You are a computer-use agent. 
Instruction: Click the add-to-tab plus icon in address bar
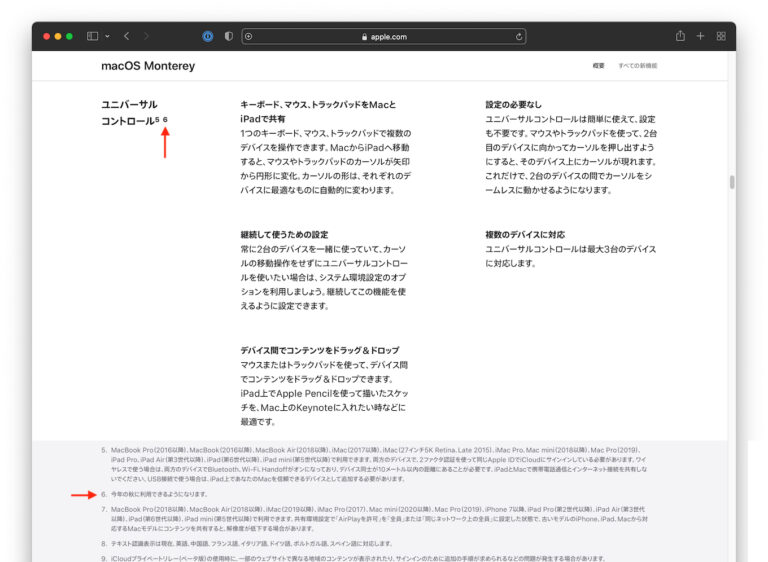click(x=249, y=36)
